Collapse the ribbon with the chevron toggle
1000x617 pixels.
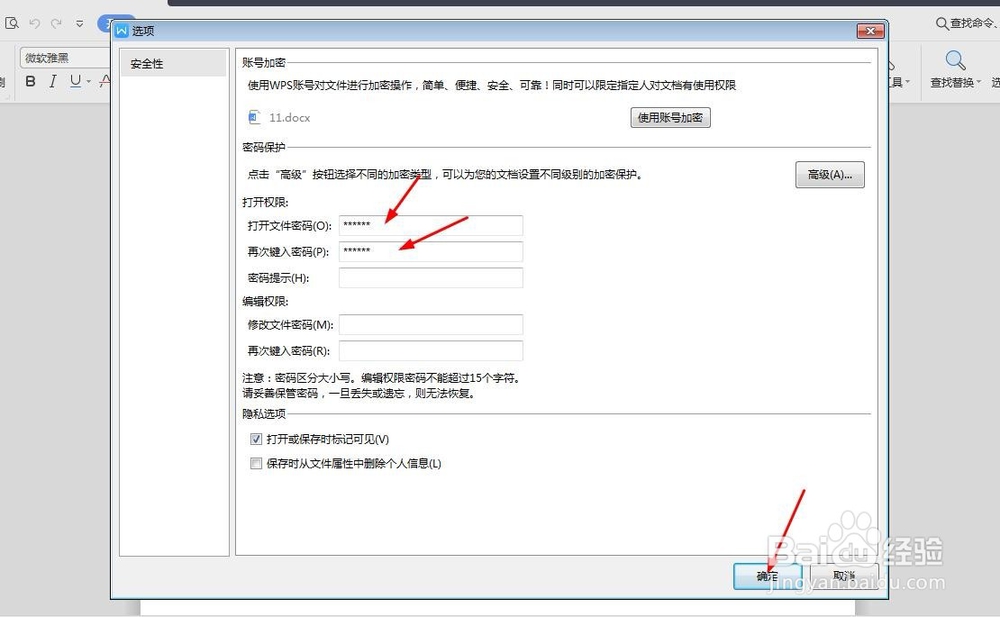pyautogui.click(x=79, y=22)
